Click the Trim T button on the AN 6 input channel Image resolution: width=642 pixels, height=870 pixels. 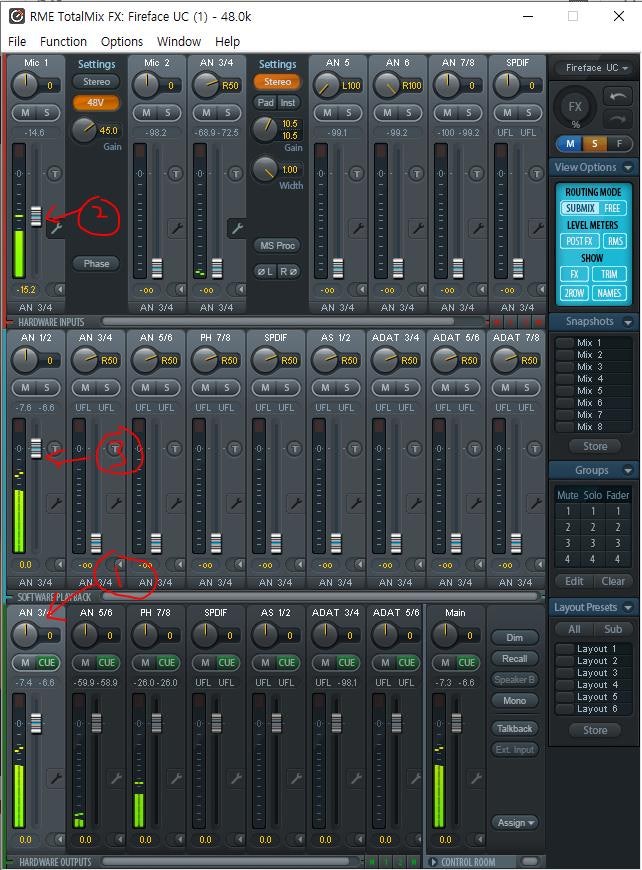pyautogui.click(x=417, y=174)
